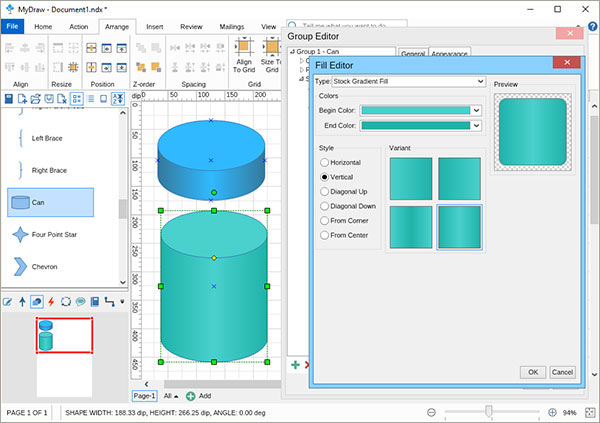The image size is (600, 423).
Task: Select the up arrow pointer tool
Action: (x=22, y=300)
